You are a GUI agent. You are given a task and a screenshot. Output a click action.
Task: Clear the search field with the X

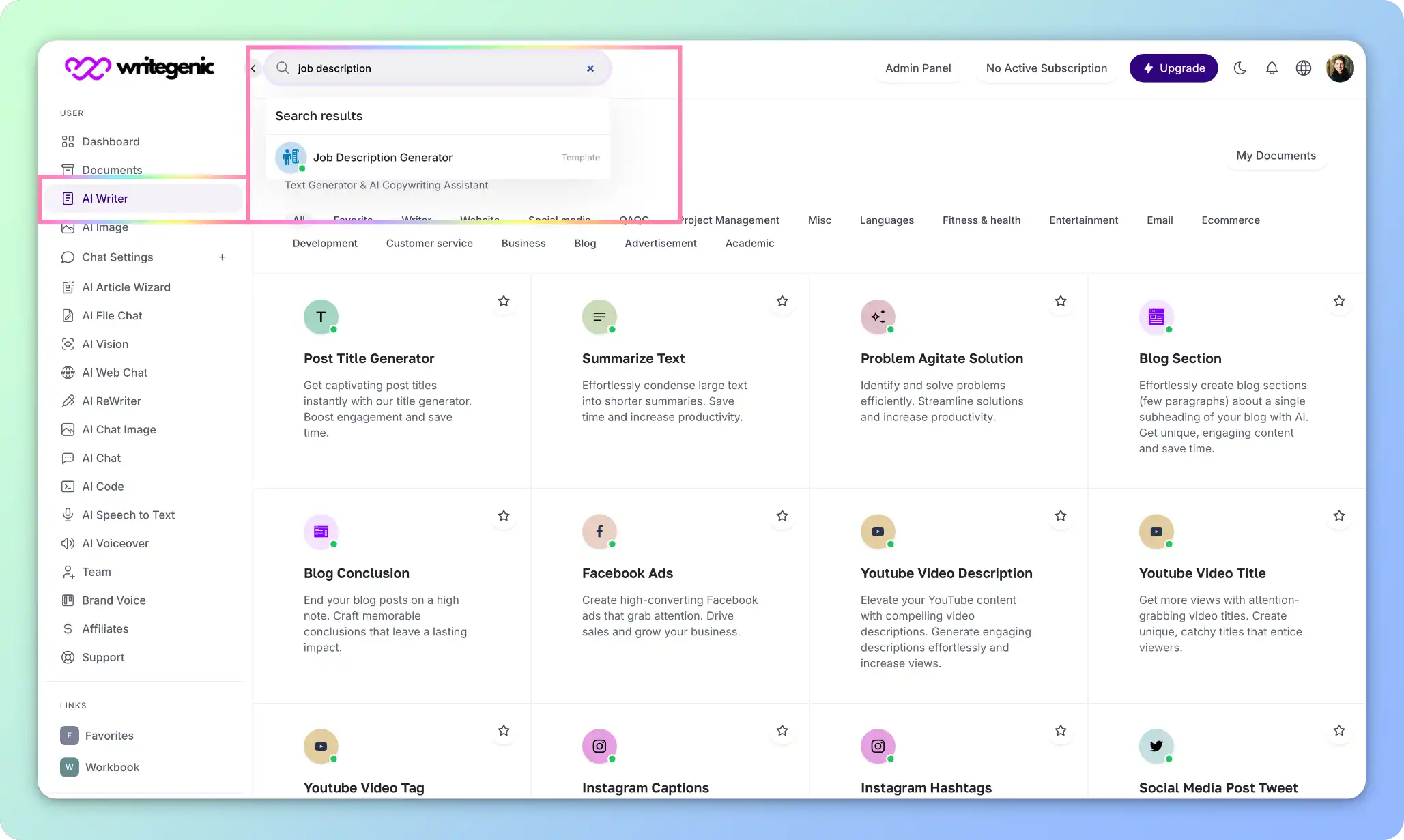[x=590, y=68]
